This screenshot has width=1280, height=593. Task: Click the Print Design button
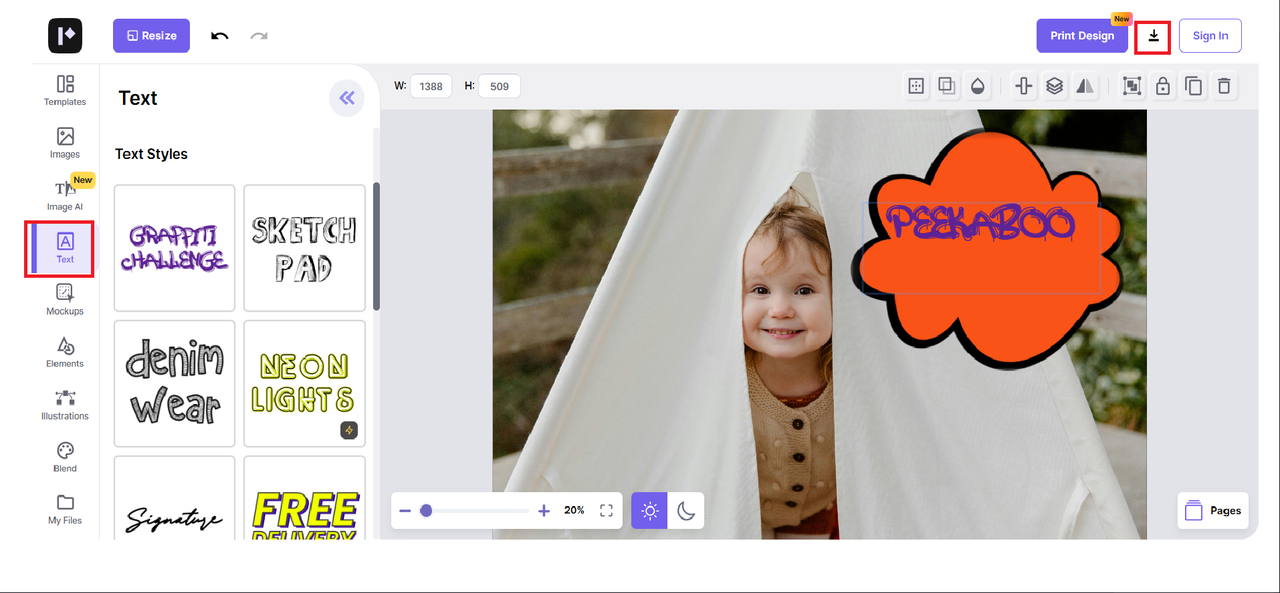click(1081, 36)
